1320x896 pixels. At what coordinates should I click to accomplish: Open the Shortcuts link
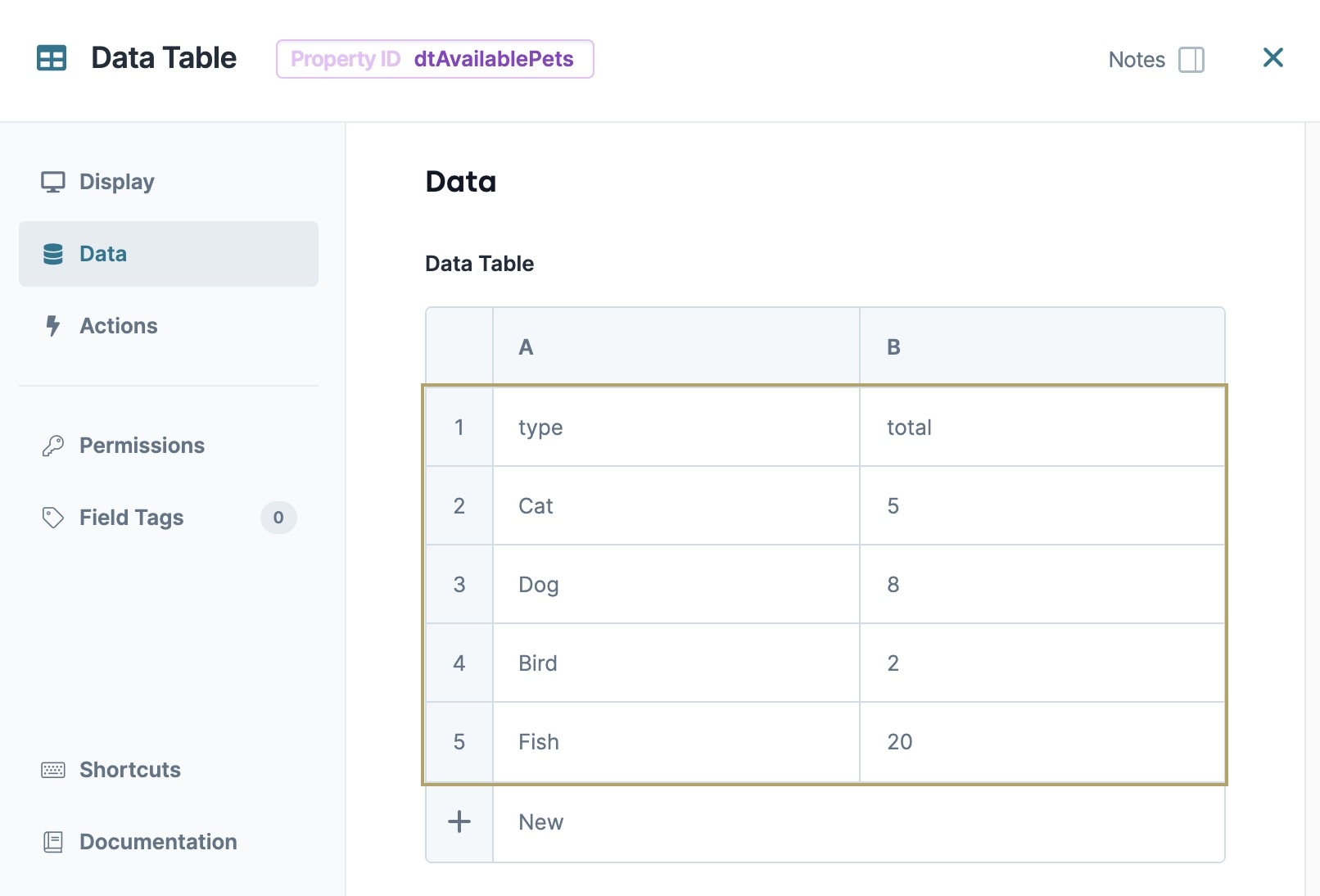click(x=169, y=770)
